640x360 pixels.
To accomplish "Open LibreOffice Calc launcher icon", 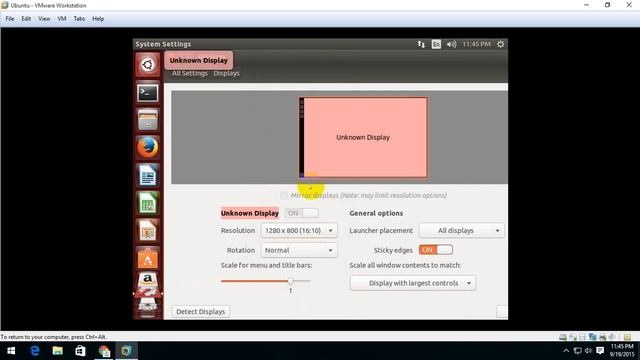I will pos(148,203).
